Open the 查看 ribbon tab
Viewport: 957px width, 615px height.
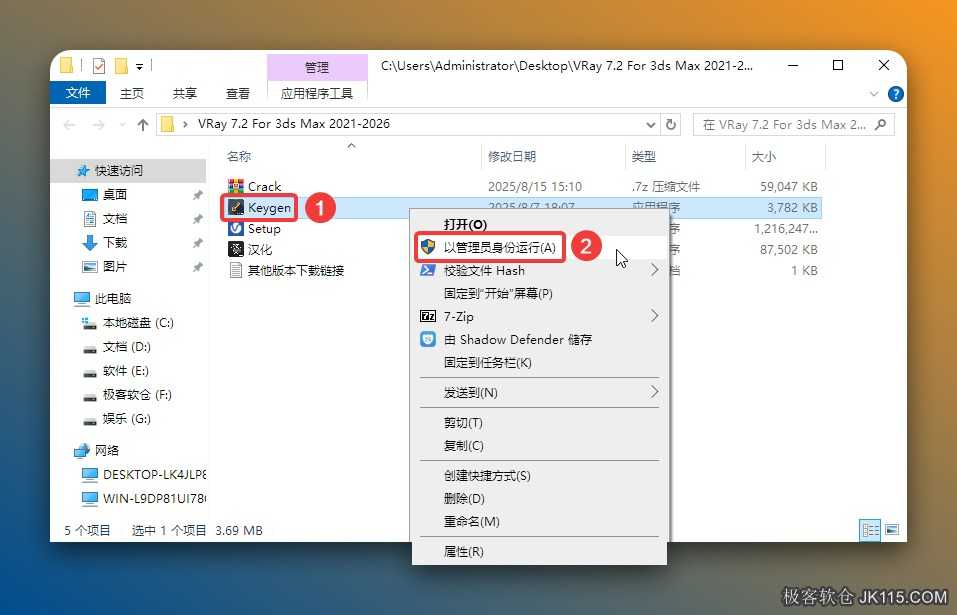tap(237, 93)
